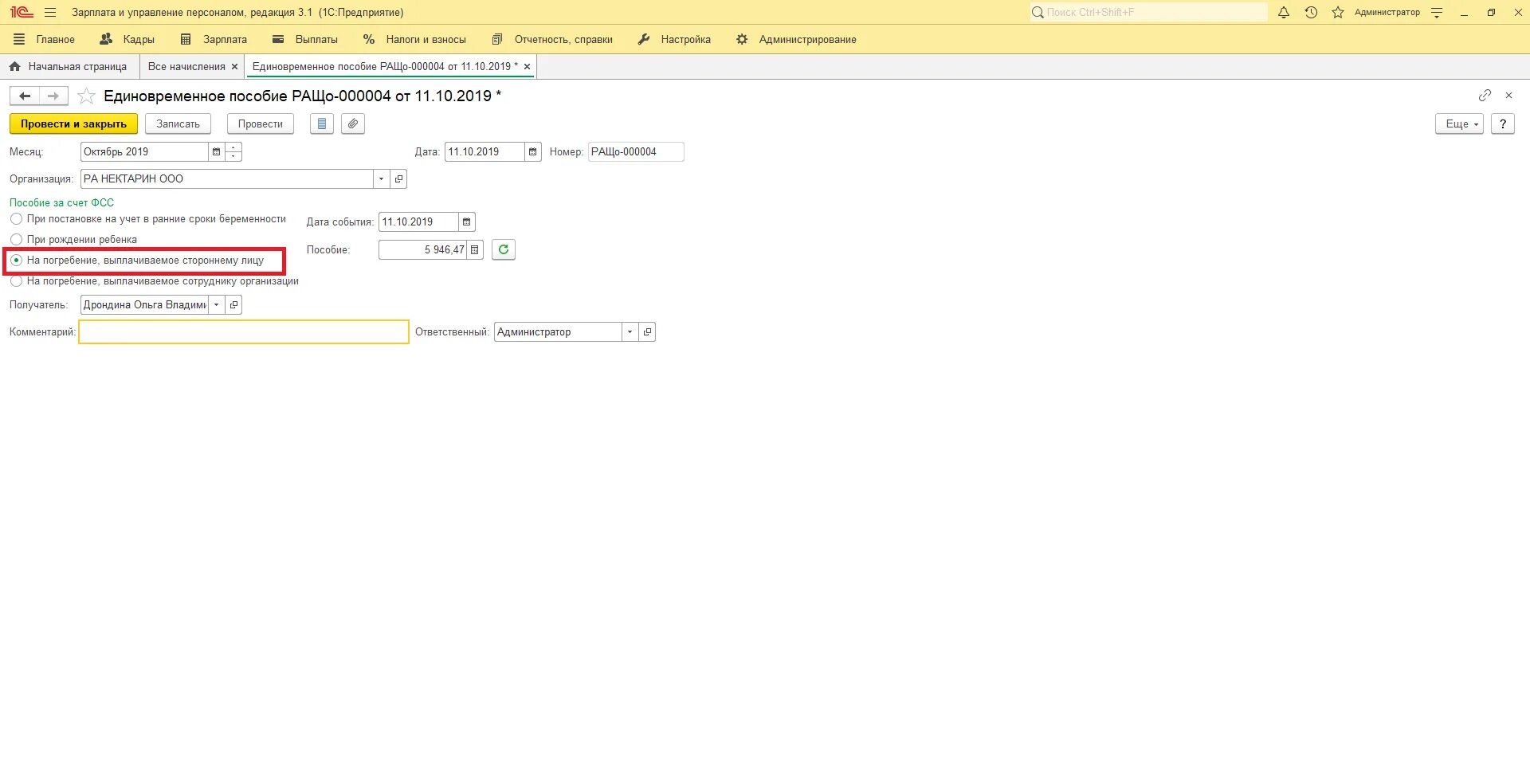Close the Все начисления tab

[x=234, y=67]
